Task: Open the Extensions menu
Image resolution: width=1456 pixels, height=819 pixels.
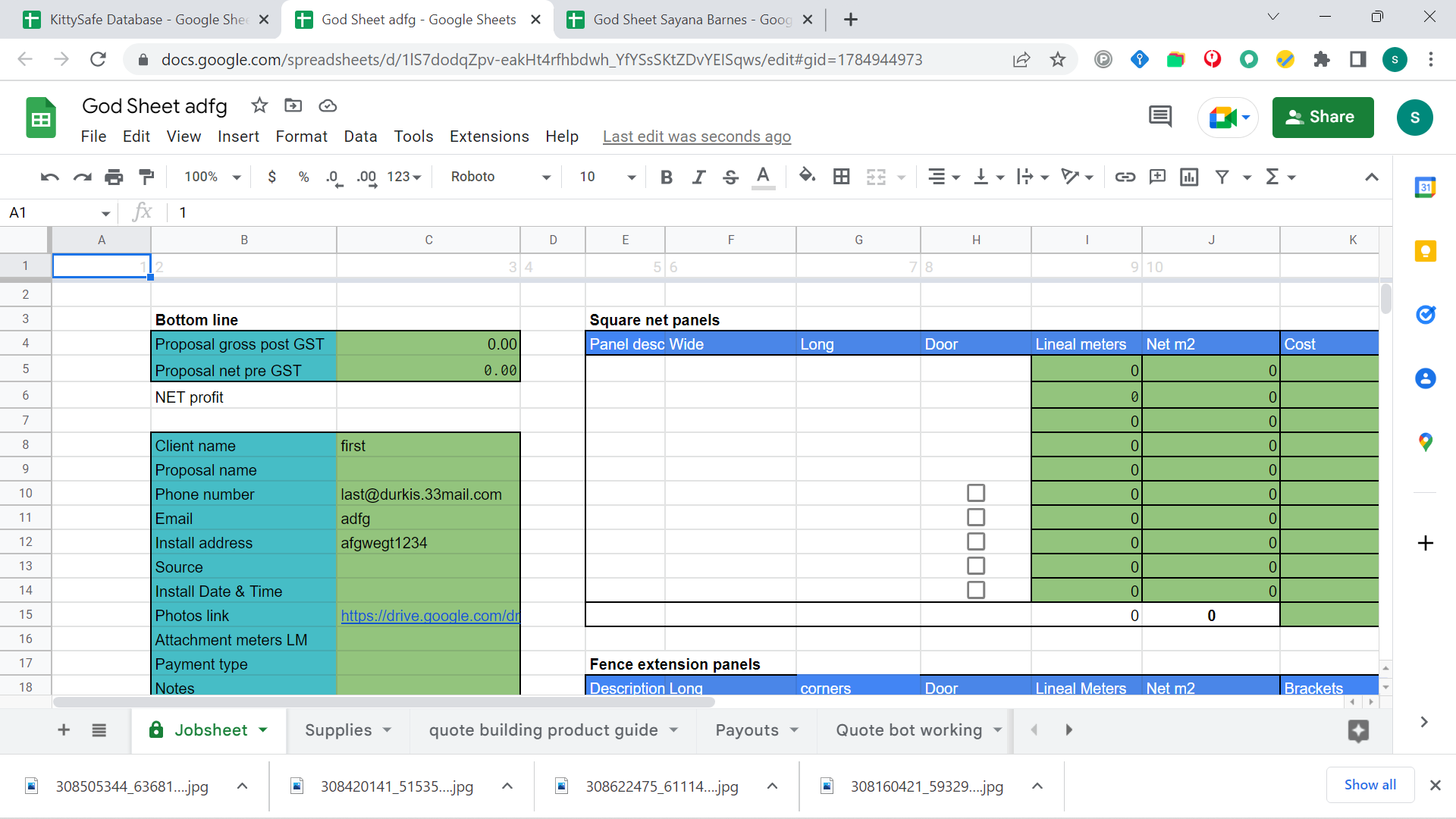Action: point(489,136)
